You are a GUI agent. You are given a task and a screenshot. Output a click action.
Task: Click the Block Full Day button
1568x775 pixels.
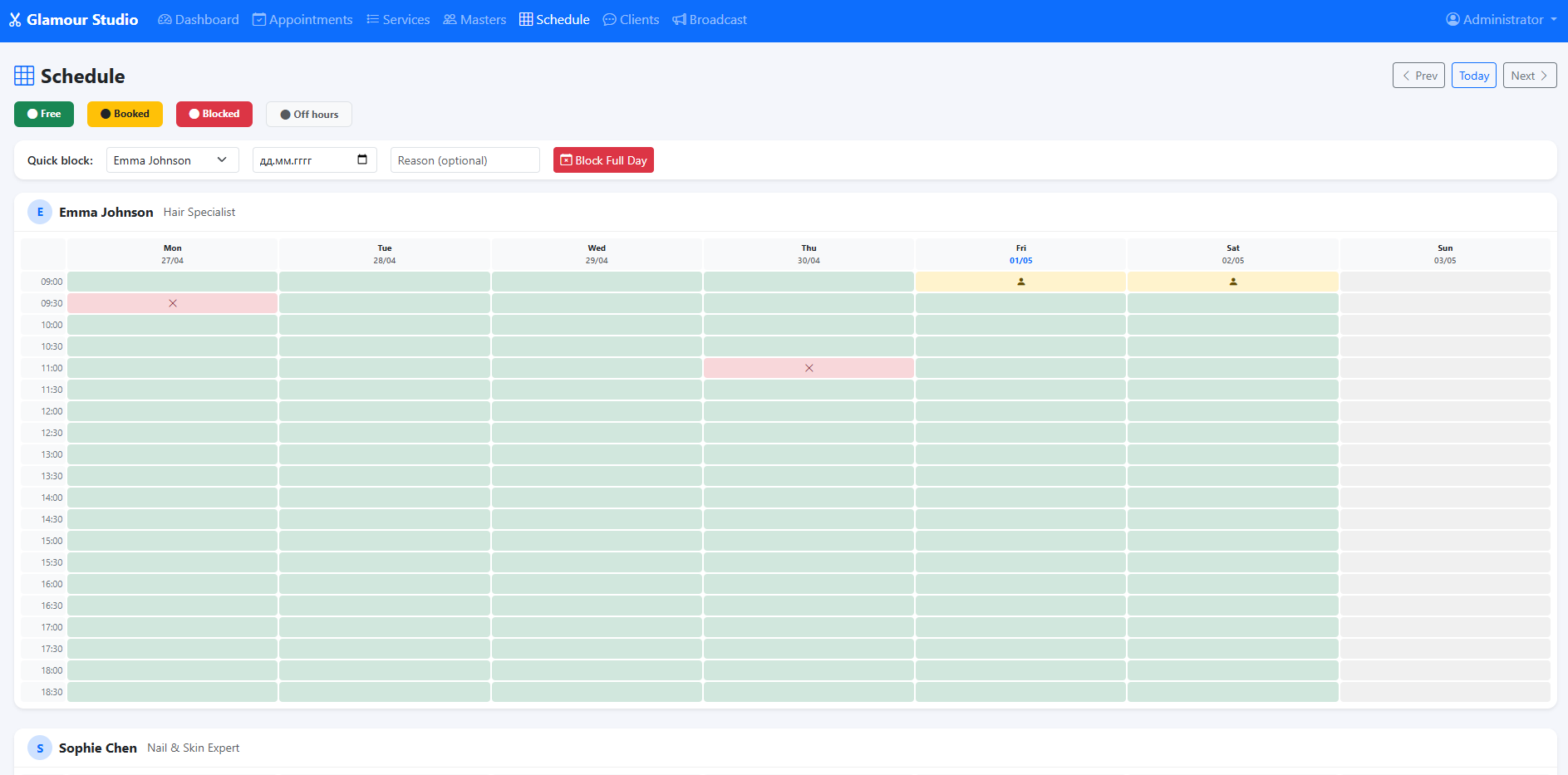pos(603,160)
